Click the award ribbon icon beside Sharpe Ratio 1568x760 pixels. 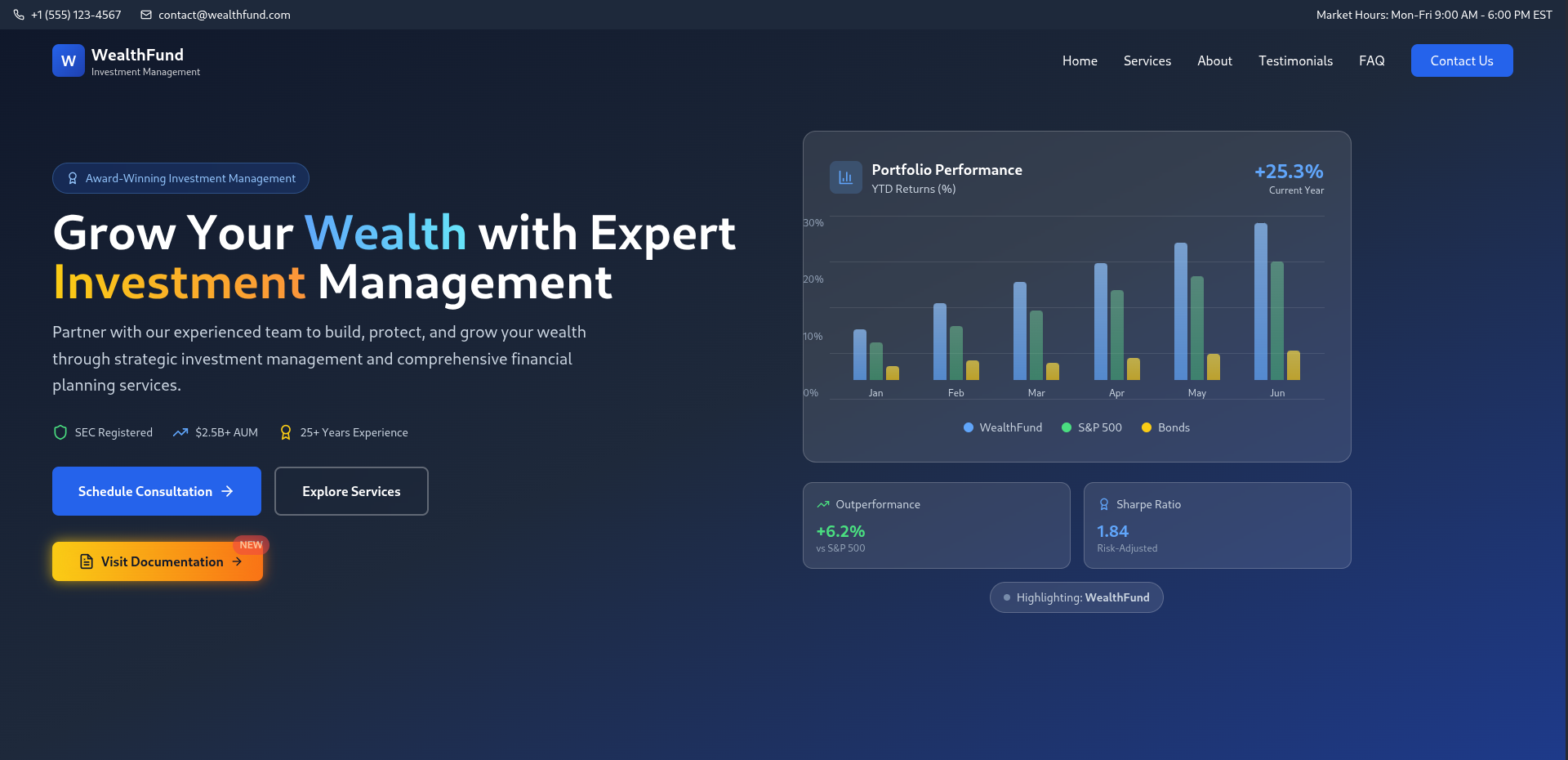[x=1104, y=504]
